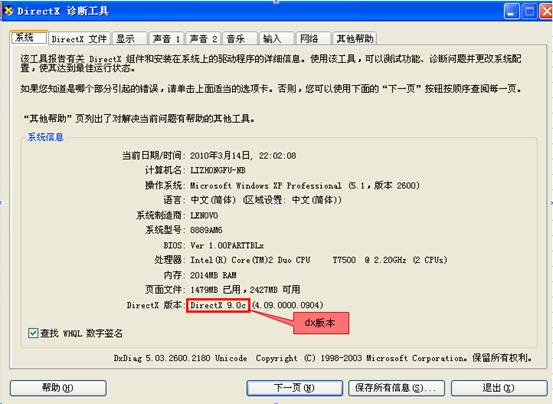The height and width of the screenshot is (404, 553).
Task: Click the DirectX 诊断工具 title text
Action: pos(63,11)
